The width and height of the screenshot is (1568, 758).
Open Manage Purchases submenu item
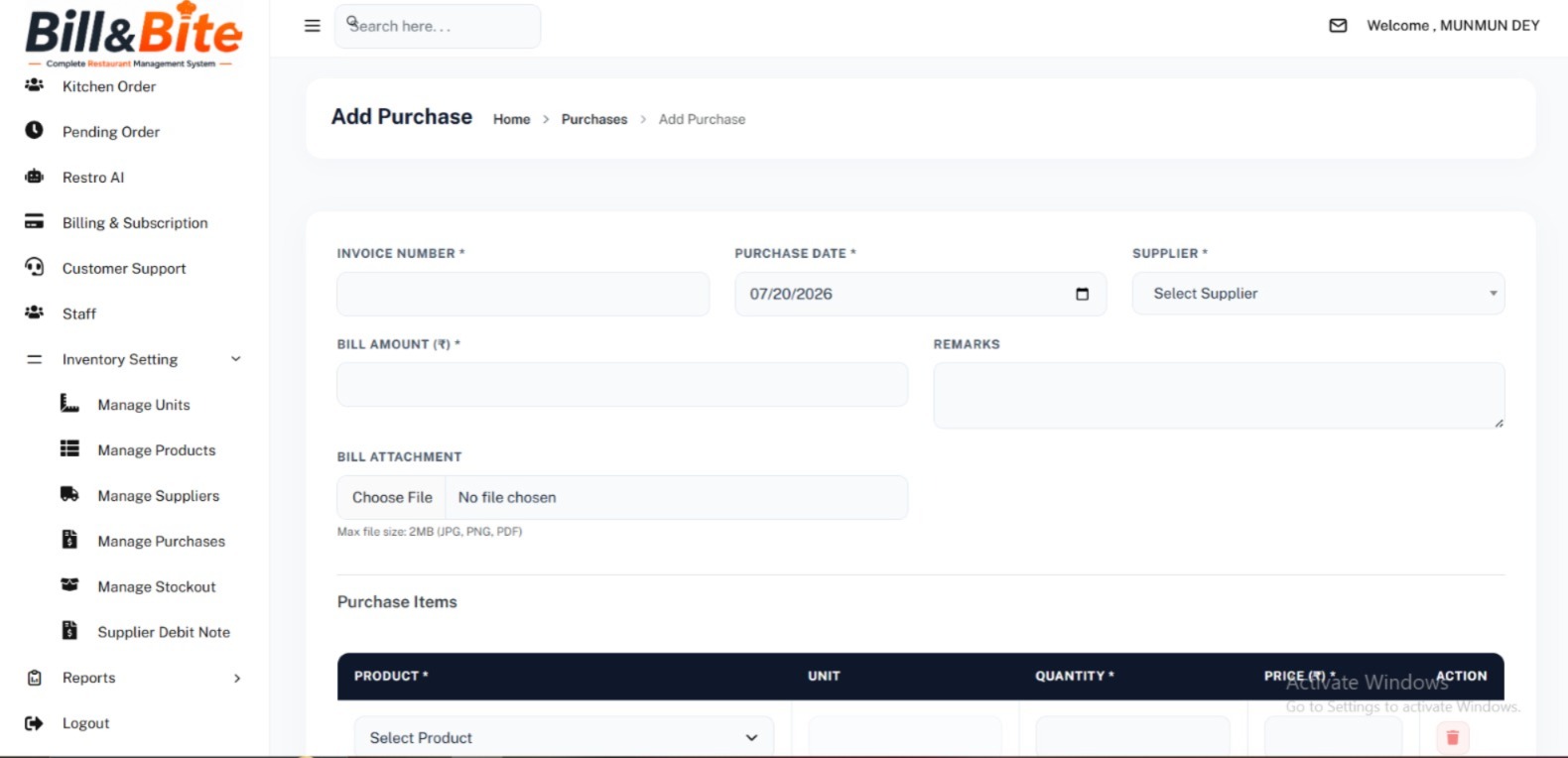[x=162, y=542]
